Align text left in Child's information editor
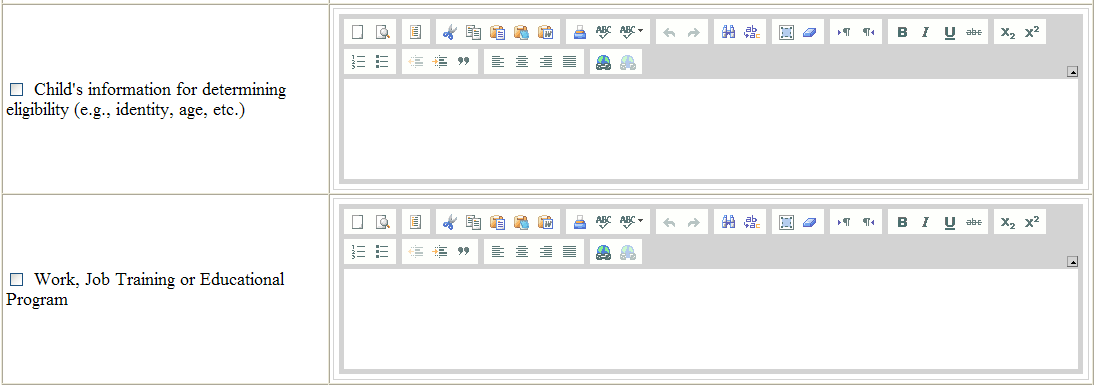 (498, 61)
